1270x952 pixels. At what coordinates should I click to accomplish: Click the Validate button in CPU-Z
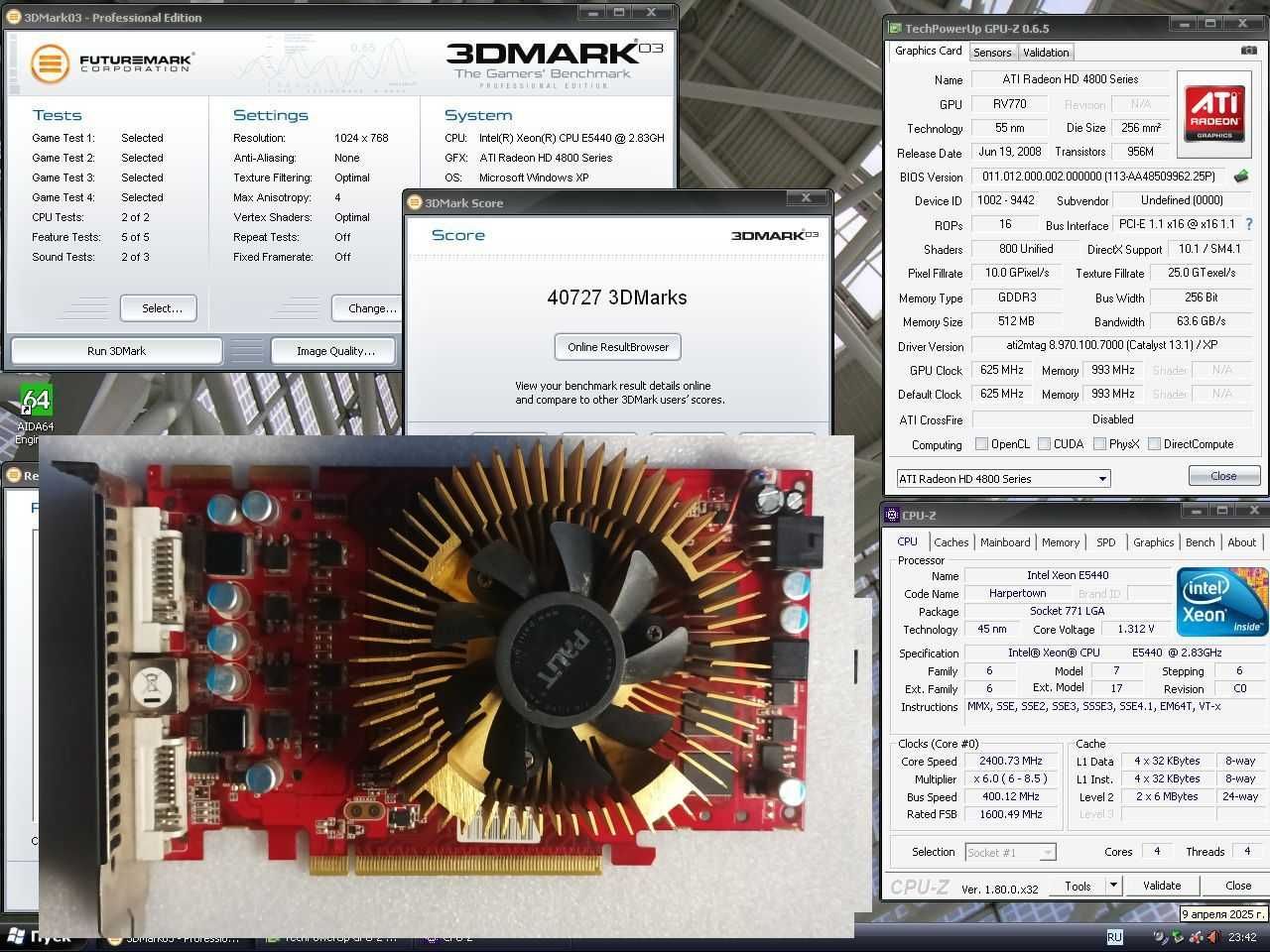[x=1161, y=886]
